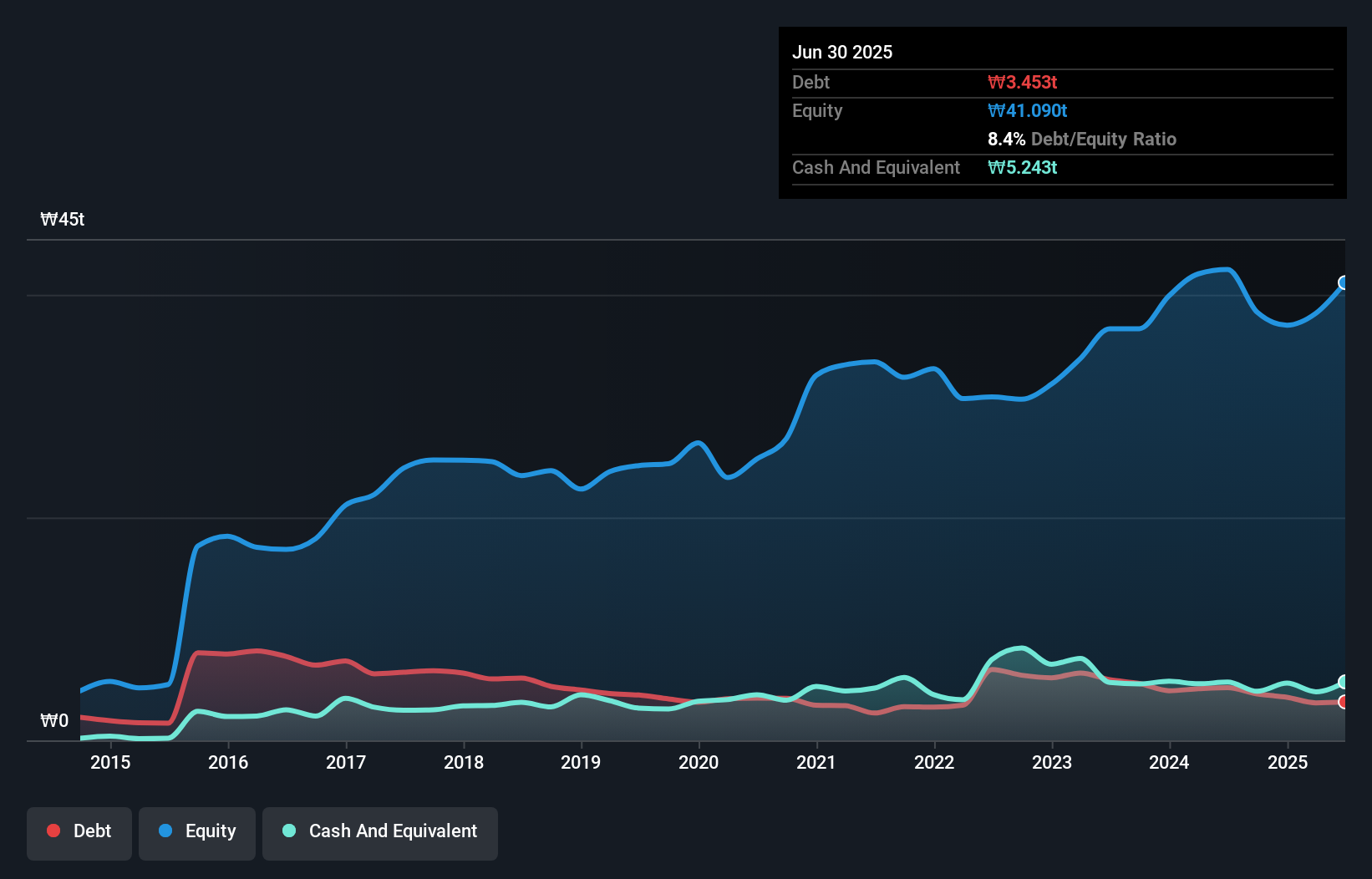
Task: Click the ₩41.090t Equity value in the tooltip
Action: [1027, 110]
